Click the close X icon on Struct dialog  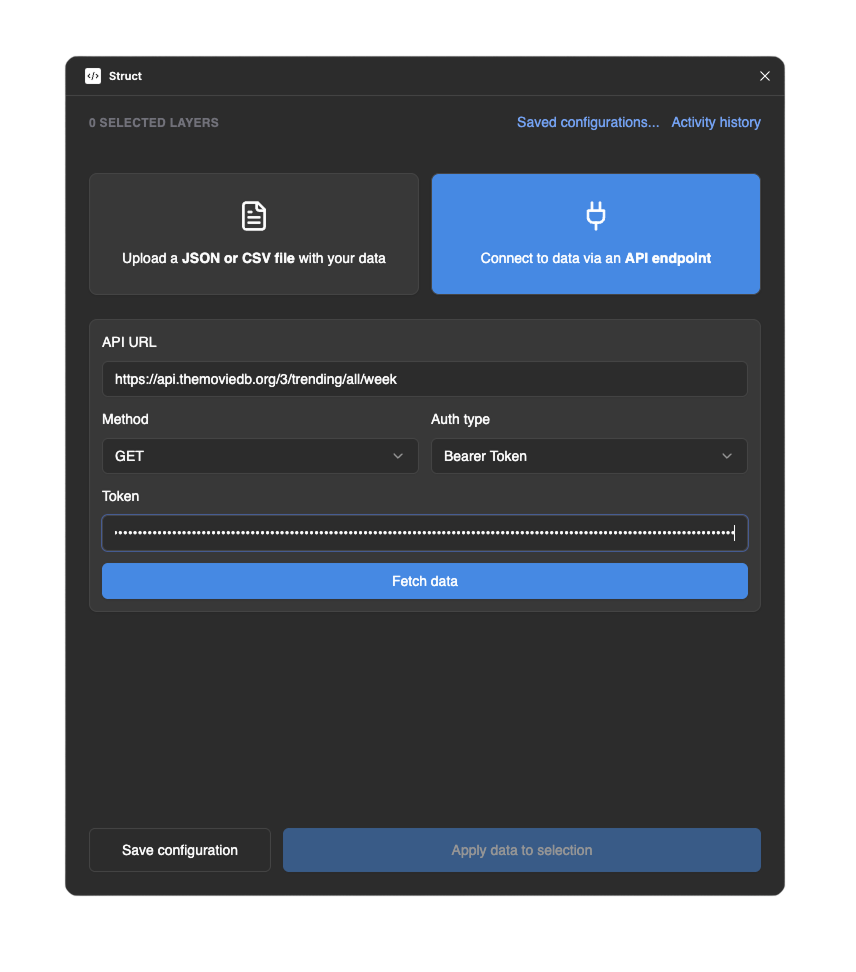tap(765, 76)
